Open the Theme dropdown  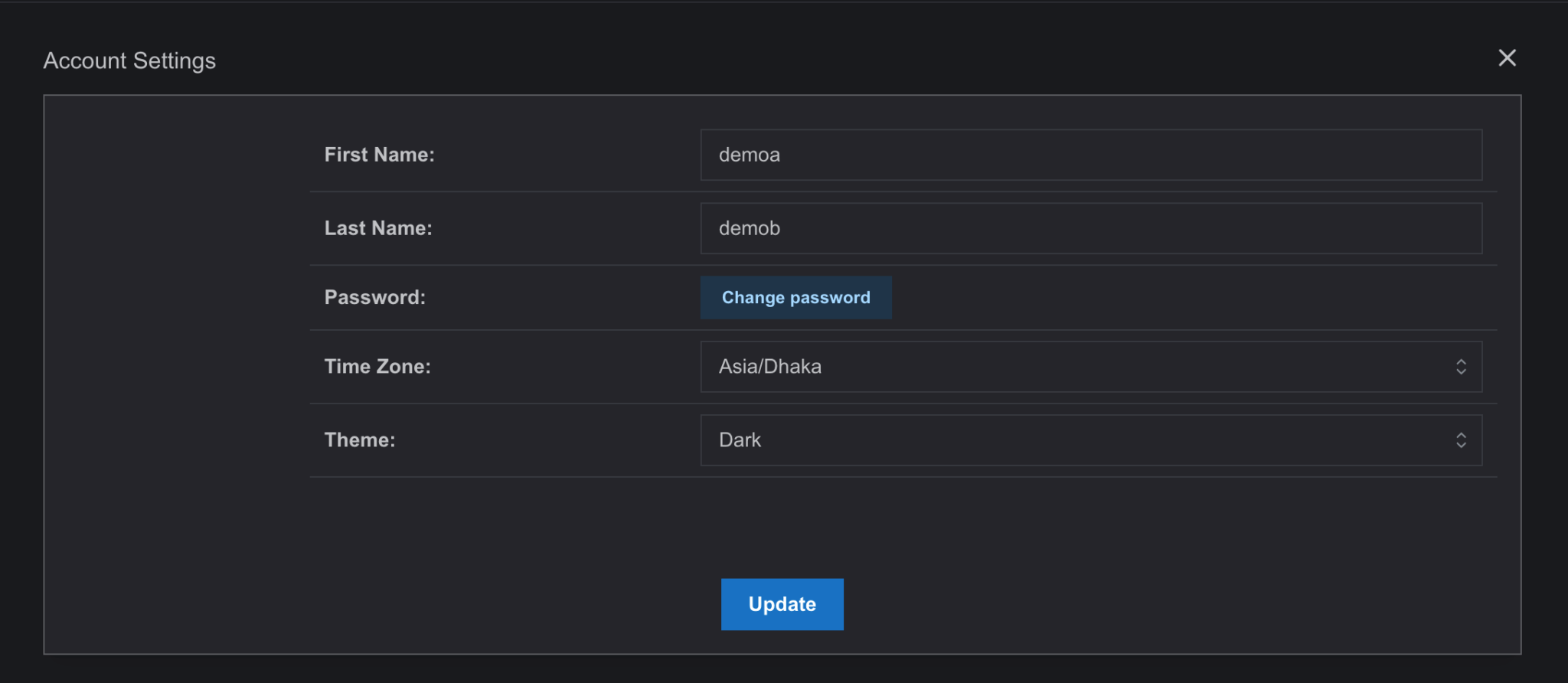point(1091,440)
